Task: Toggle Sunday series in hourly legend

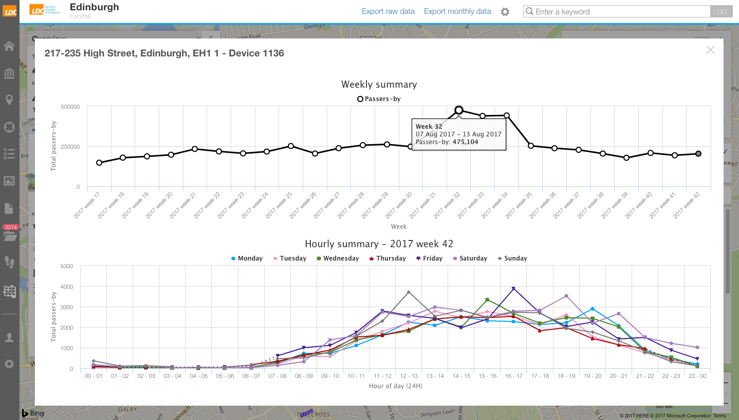Action: point(512,258)
